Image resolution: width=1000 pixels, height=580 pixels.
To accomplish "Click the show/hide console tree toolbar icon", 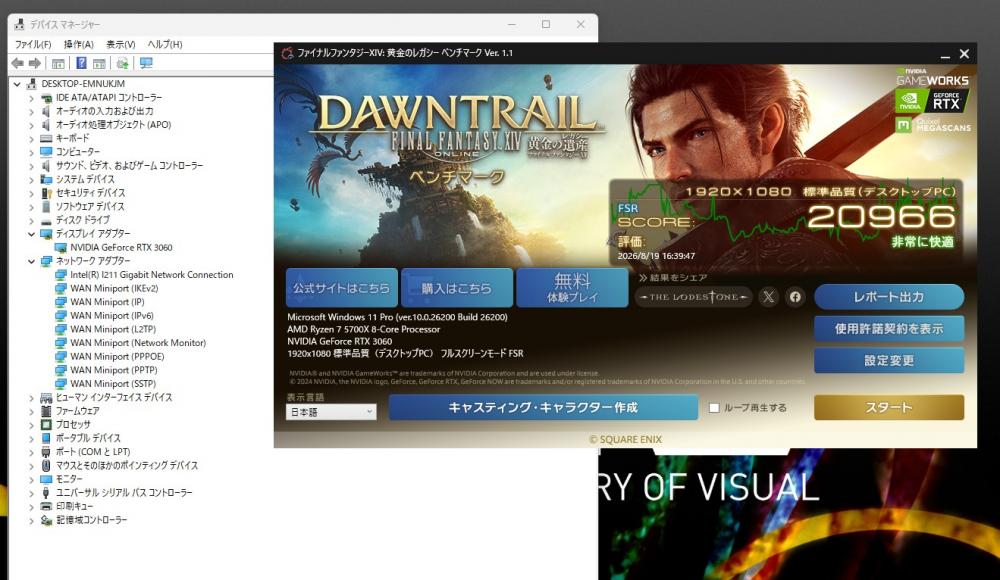I will point(58,63).
